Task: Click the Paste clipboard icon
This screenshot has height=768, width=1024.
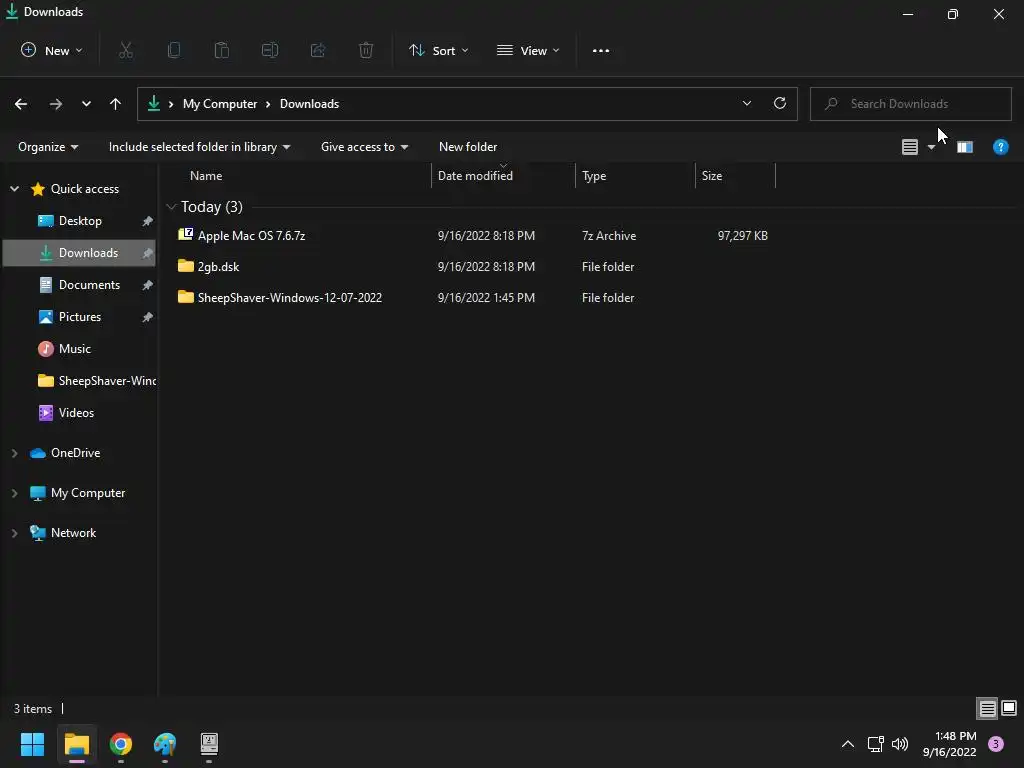Action: (x=222, y=50)
